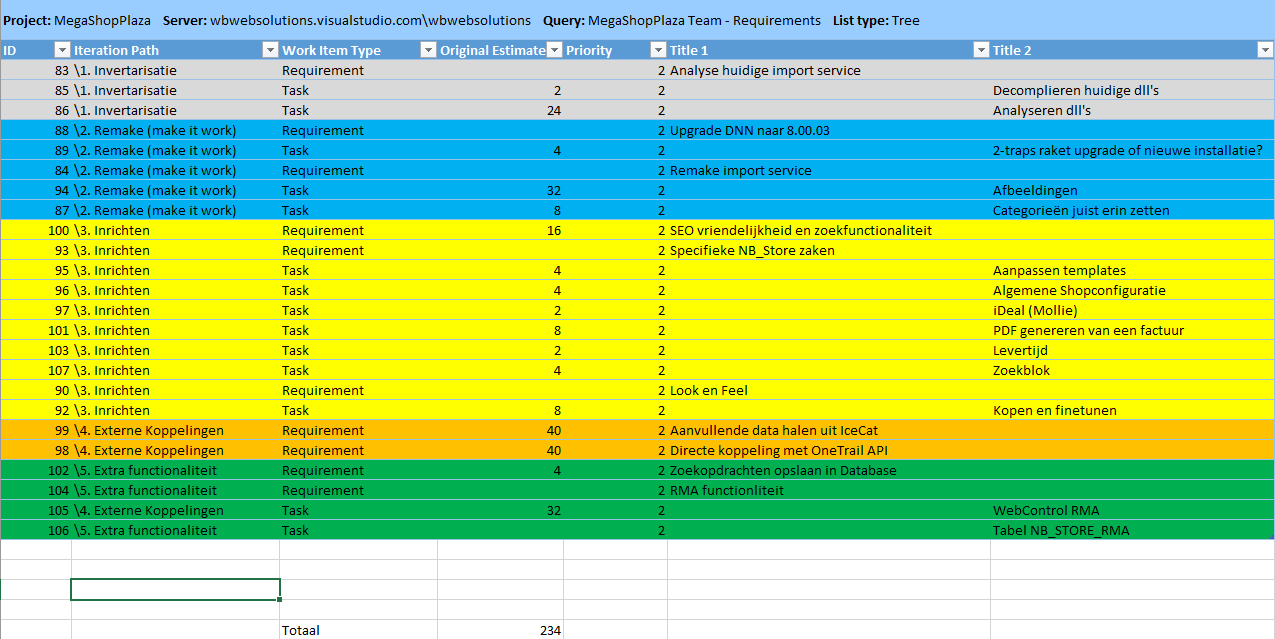The width and height of the screenshot is (1275, 639).
Task: Click the Server wbwebsolutions.visualstudio.com text
Action: coord(346,20)
